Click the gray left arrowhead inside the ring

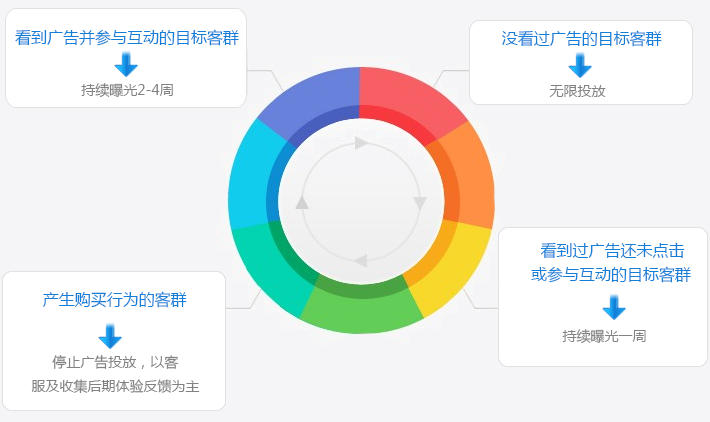pos(302,202)
